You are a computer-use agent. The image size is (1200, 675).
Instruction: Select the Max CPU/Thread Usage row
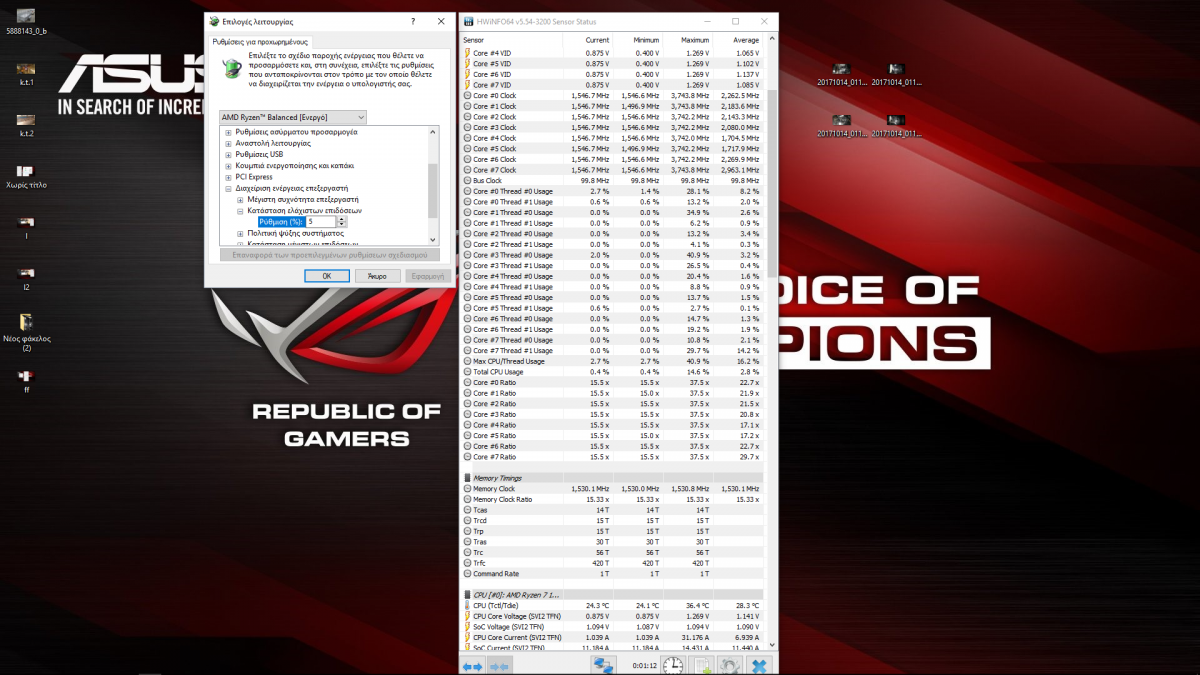click(612, 361)
